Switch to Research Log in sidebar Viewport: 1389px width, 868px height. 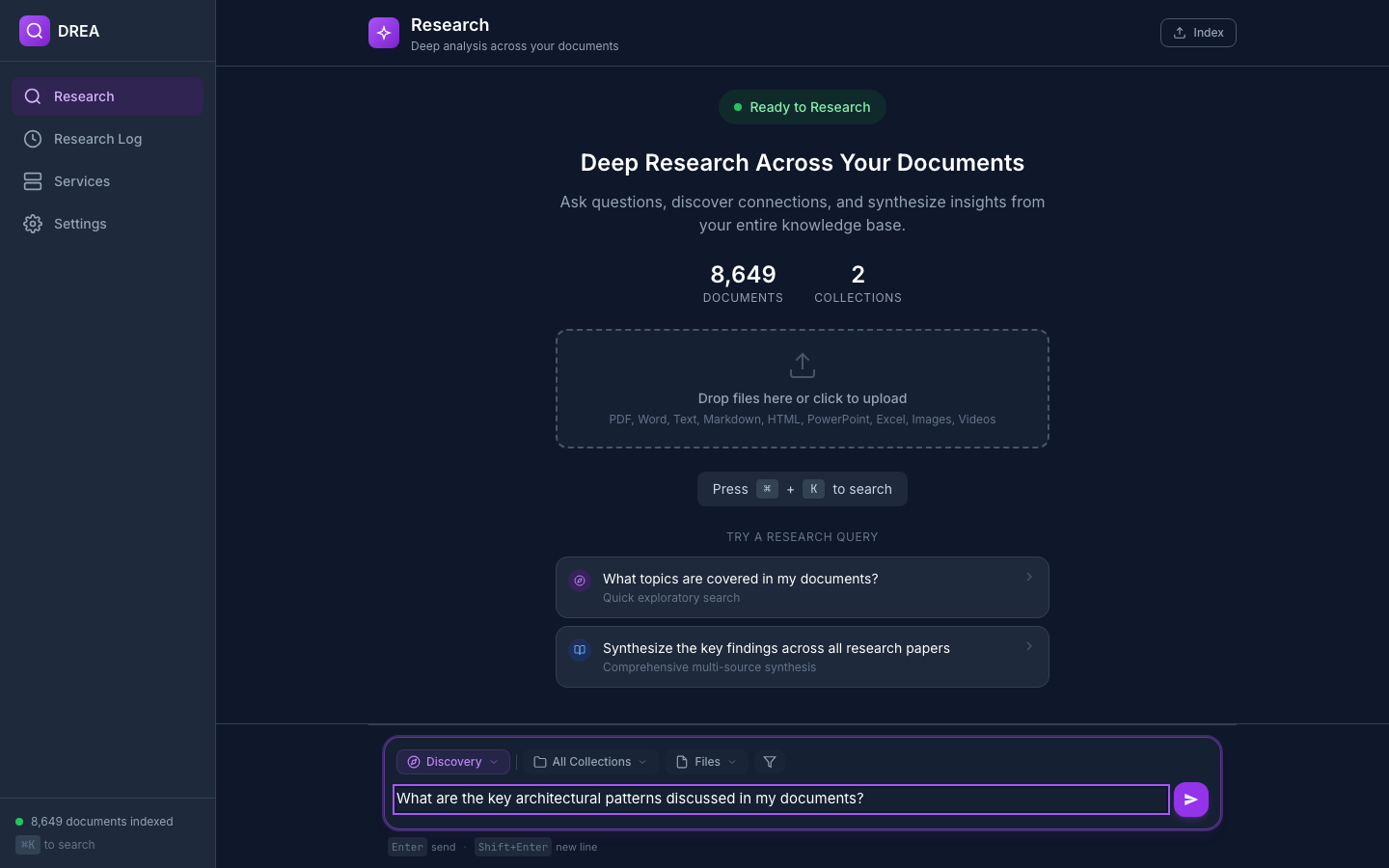[97, 139]
